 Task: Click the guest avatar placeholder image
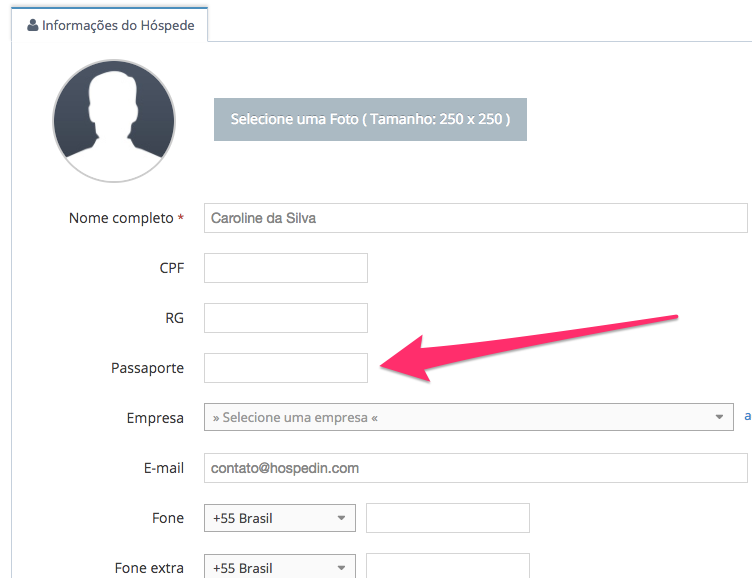click(114, 121)
